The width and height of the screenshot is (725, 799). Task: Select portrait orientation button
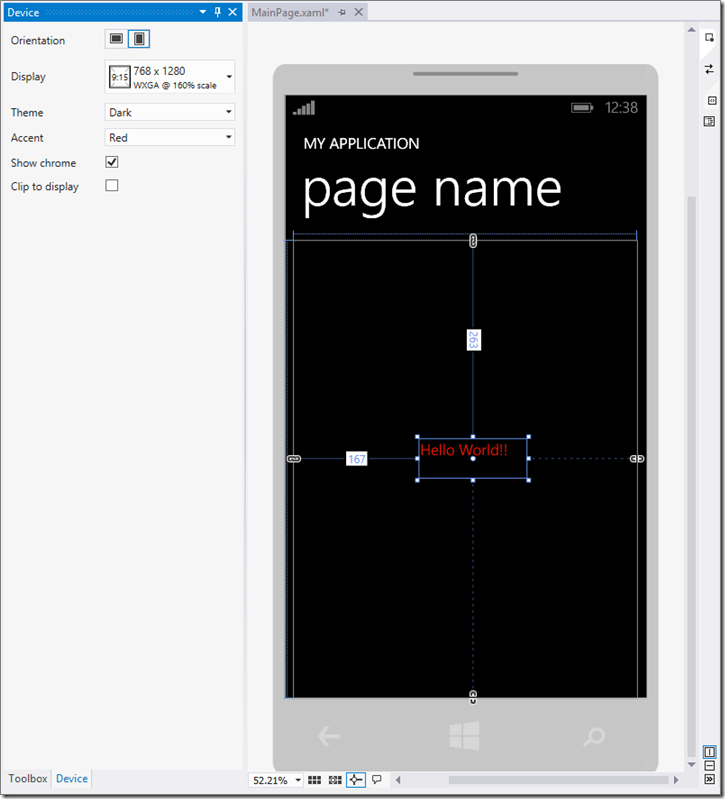pyautogui.click(x=139, y=39)
